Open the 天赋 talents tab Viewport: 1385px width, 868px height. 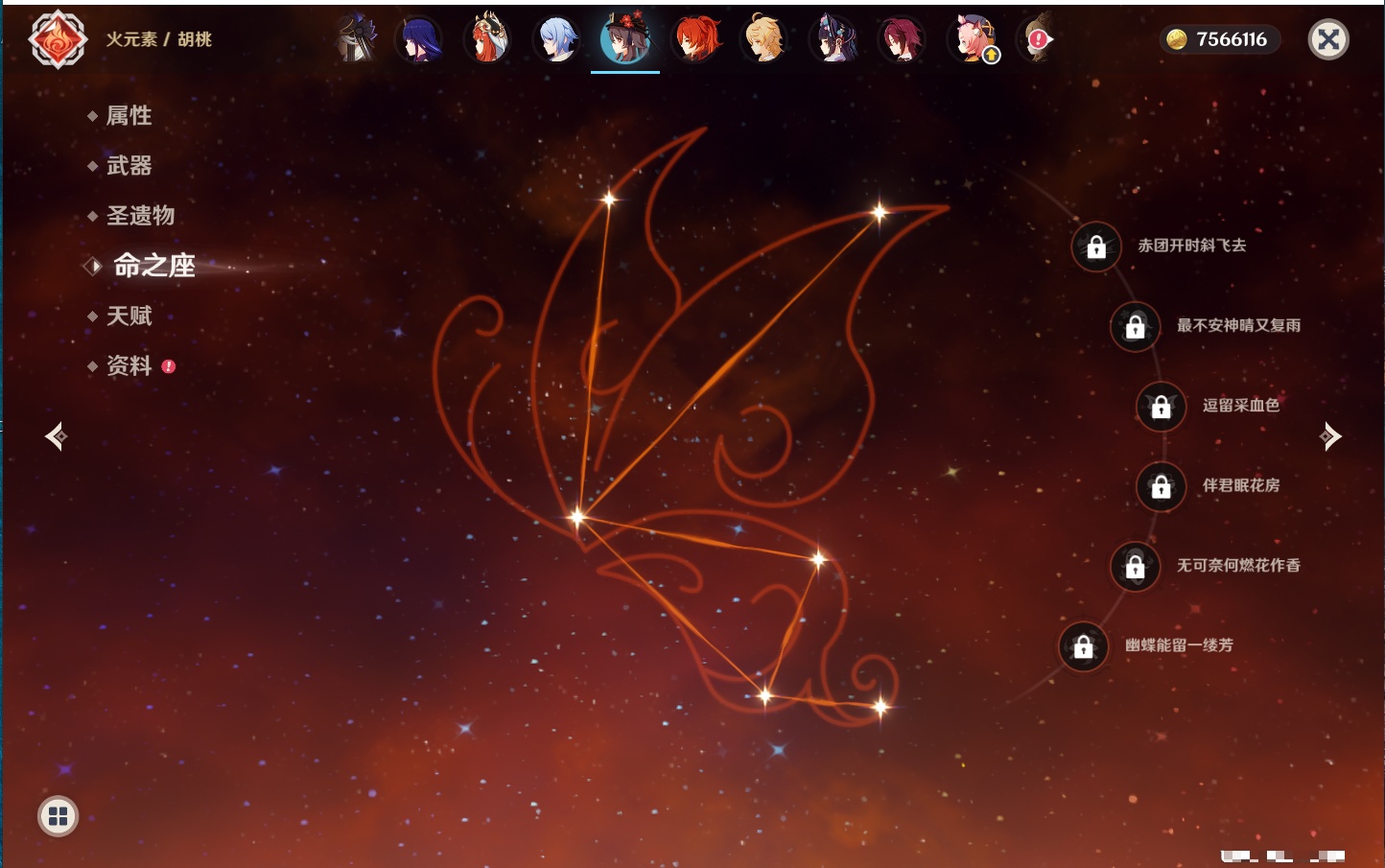pos(129,316)
